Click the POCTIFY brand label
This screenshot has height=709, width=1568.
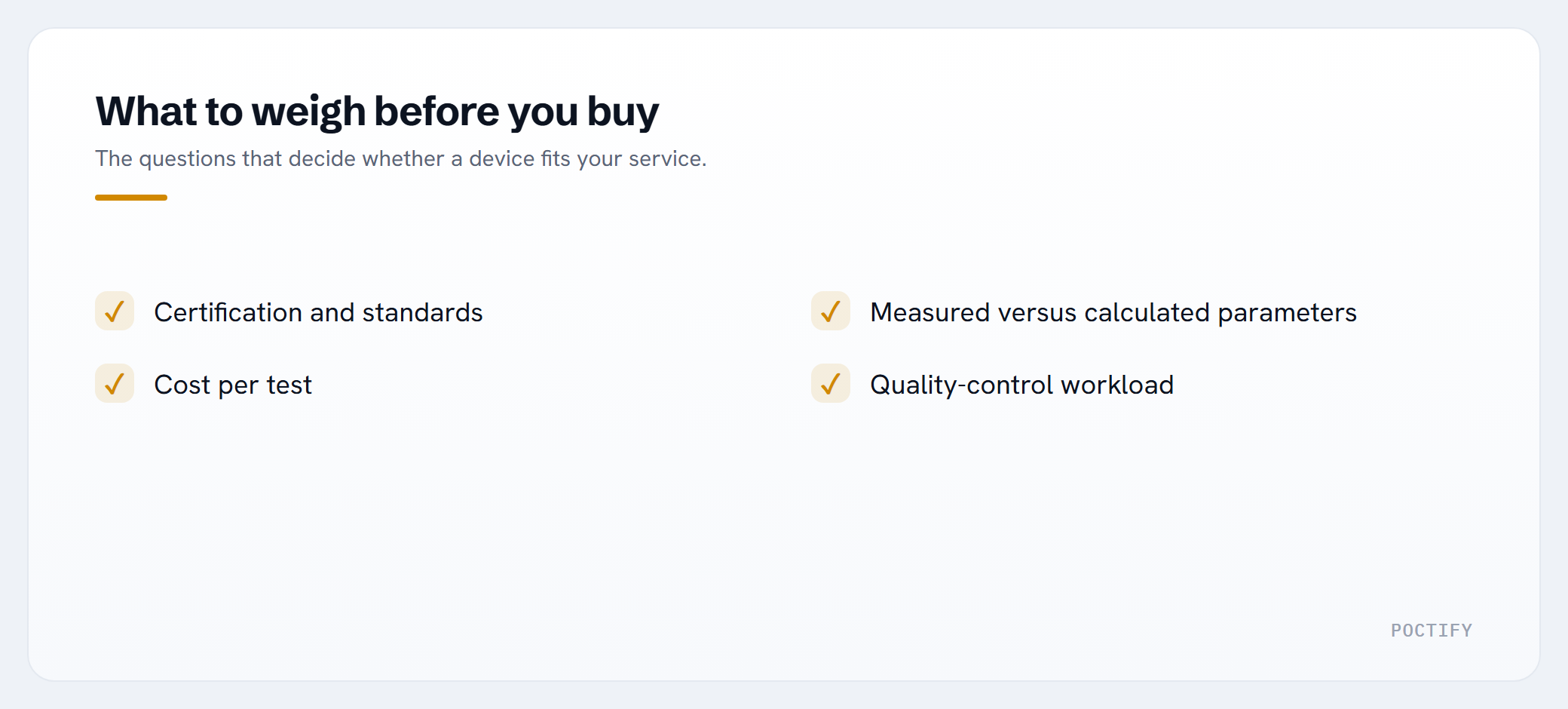point(1432,631)
